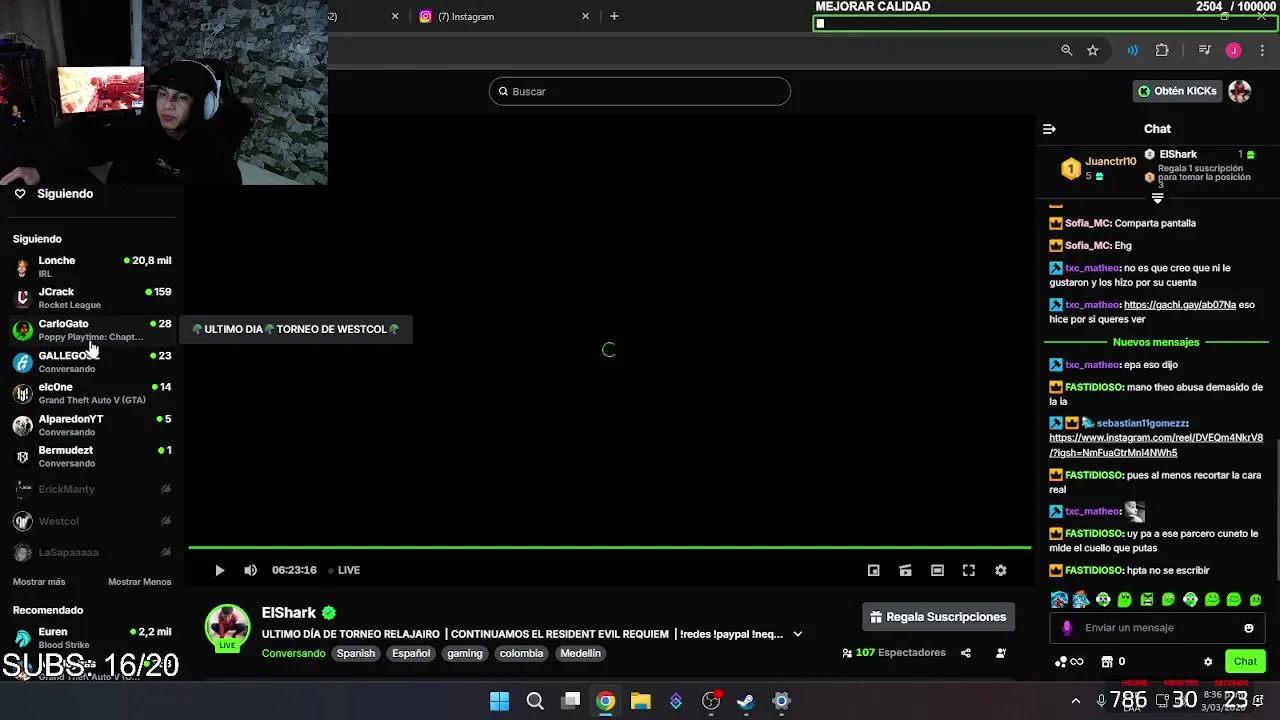Image resolution: width=1280 pixels, height=720 pixels.
Task: Click the Nuevos mensajes divider label
Action: [1156, 342]
